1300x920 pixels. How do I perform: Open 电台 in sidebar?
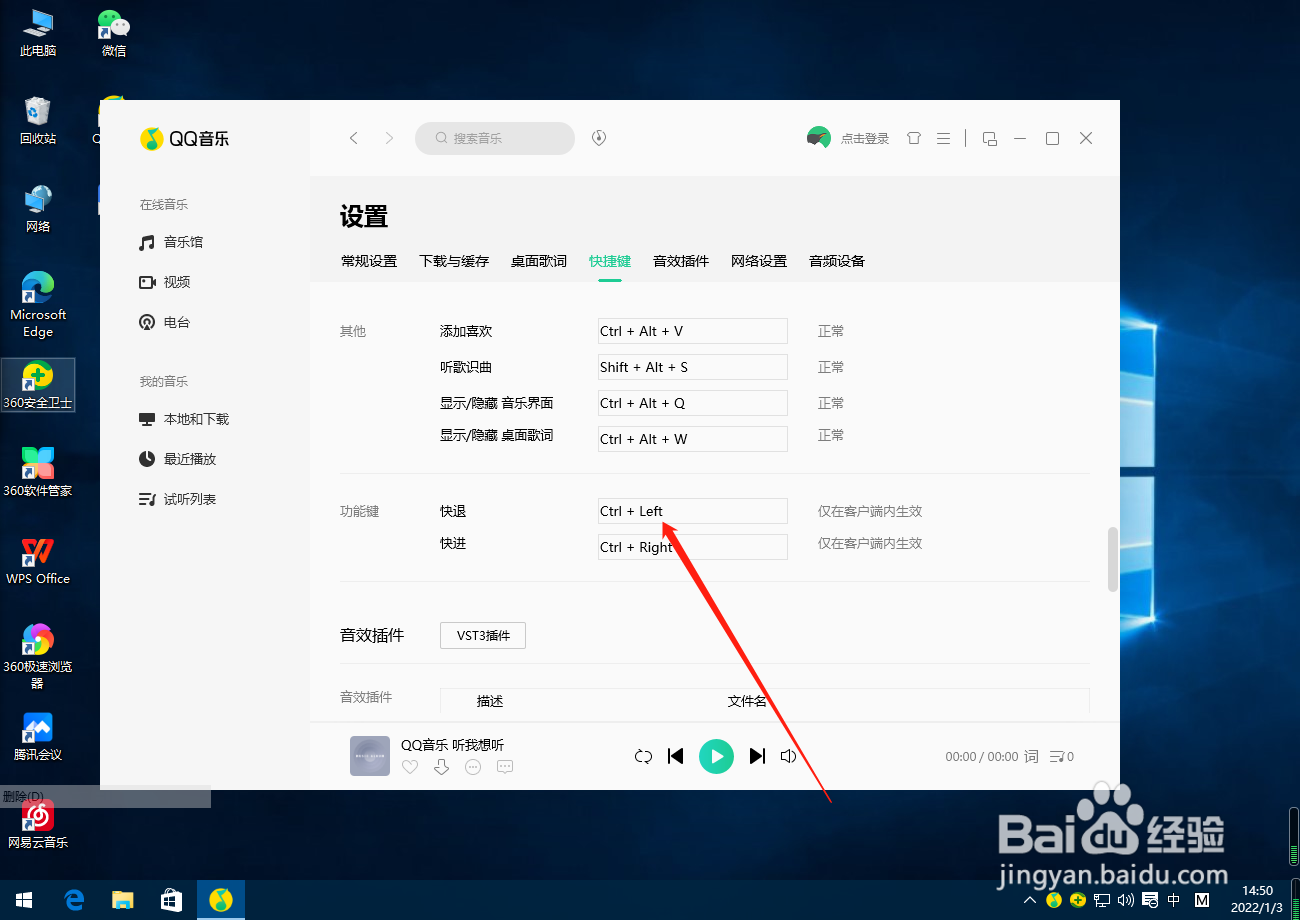(x=165, y=322)
